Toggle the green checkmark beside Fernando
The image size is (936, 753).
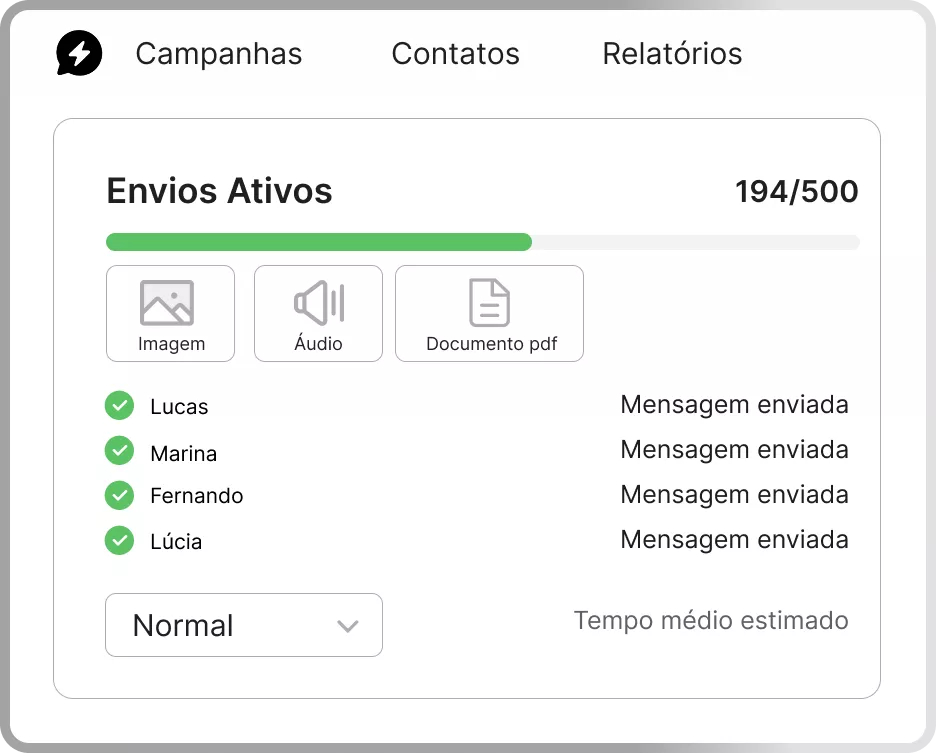pos(119,495)
